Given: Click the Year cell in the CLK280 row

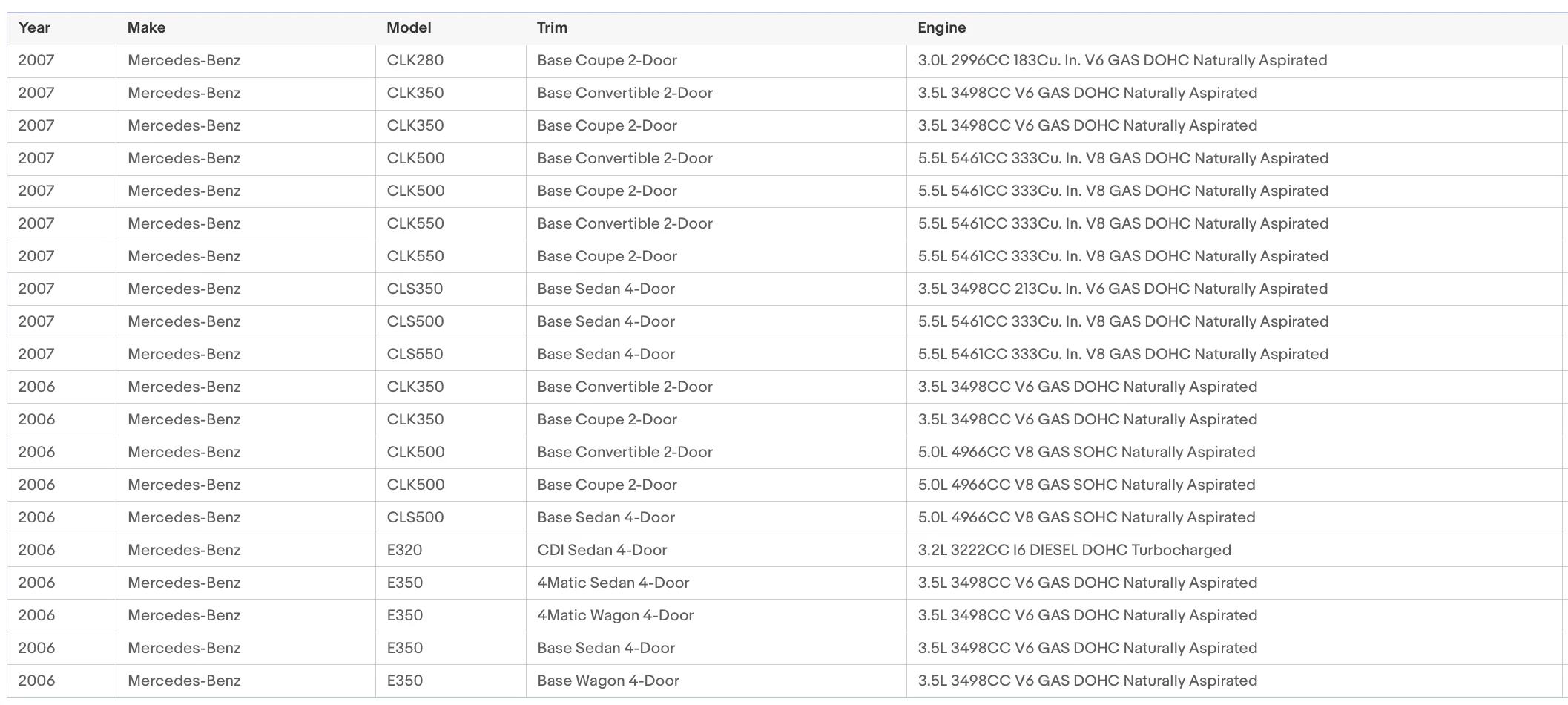Looking at the screenshot, I should (62, 61).
